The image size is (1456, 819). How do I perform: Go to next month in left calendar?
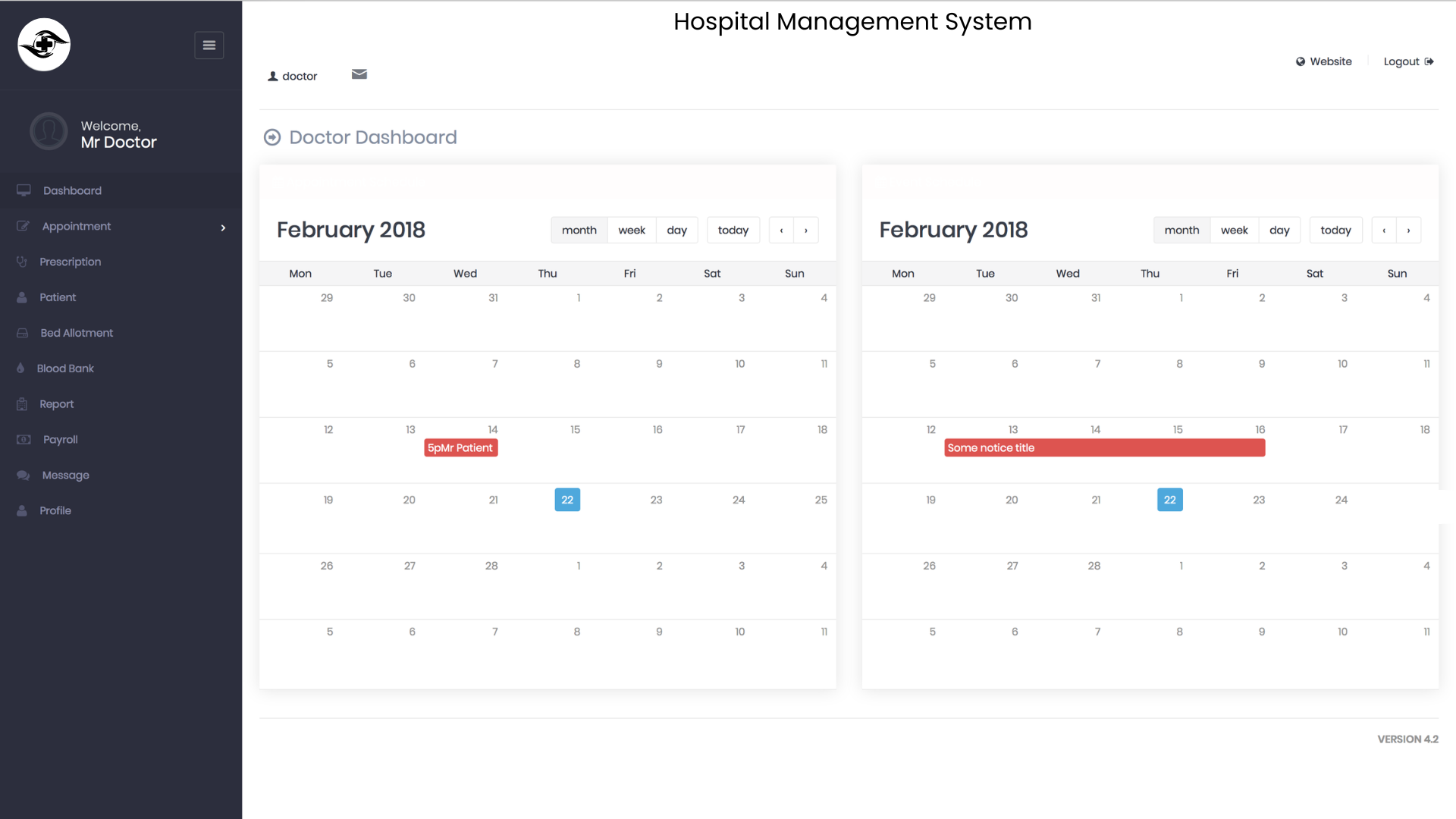[x=806, y=231]
